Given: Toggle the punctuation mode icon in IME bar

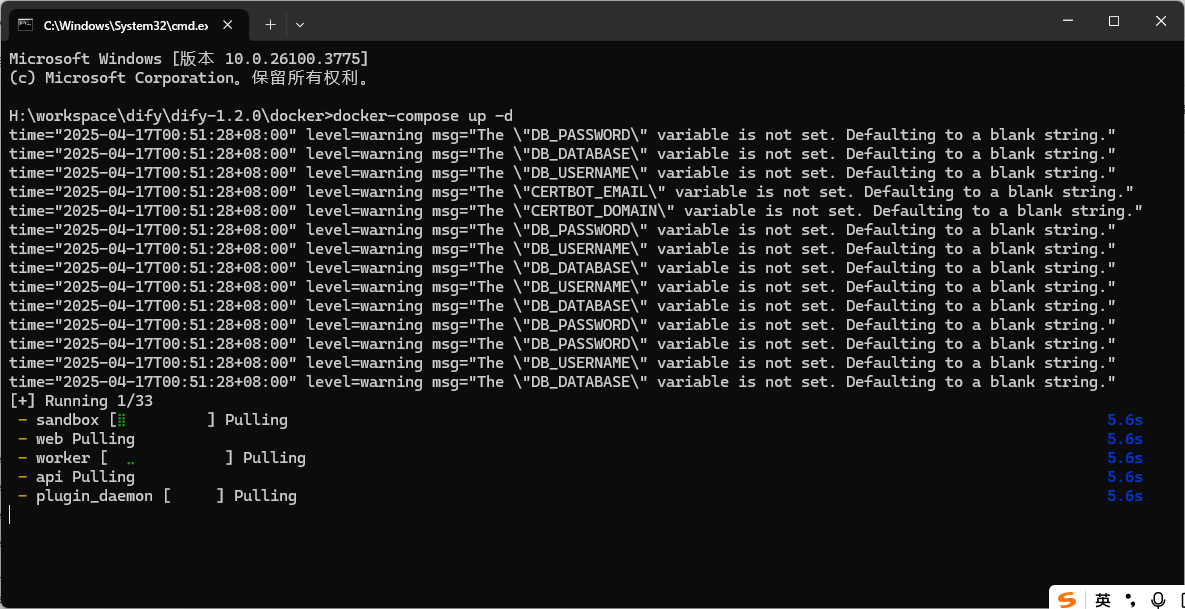Looking at the screenshot, I should pyautogui.click(x=1131, y=599).
